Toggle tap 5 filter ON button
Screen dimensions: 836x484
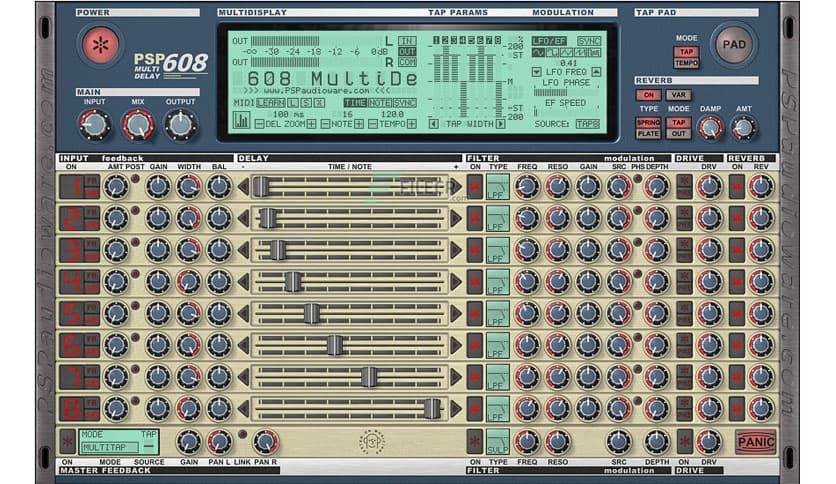point(475,314)
